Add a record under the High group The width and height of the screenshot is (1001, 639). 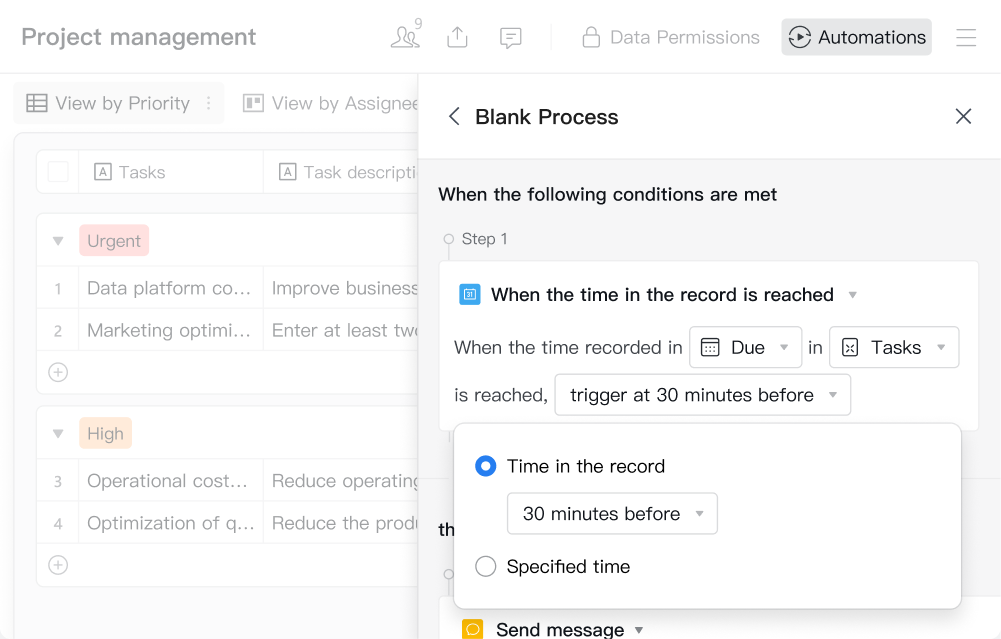(x=58, y=565)
